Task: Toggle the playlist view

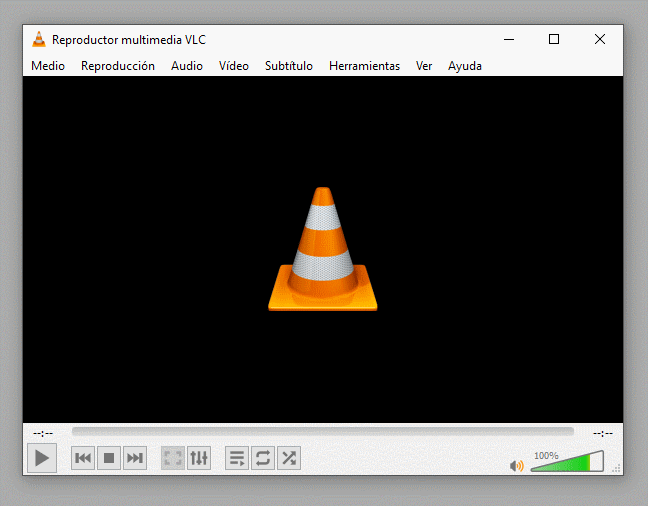Action: (237, 458)
